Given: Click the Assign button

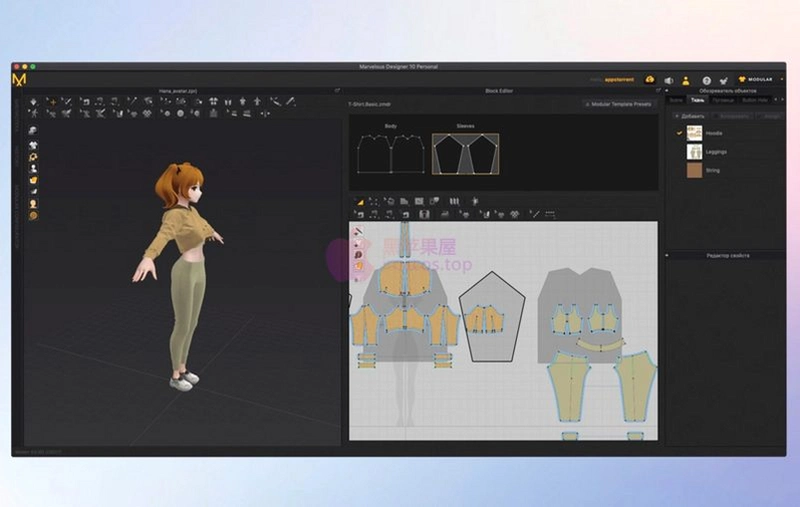Looking at the screenshot, I should [771, 116].
